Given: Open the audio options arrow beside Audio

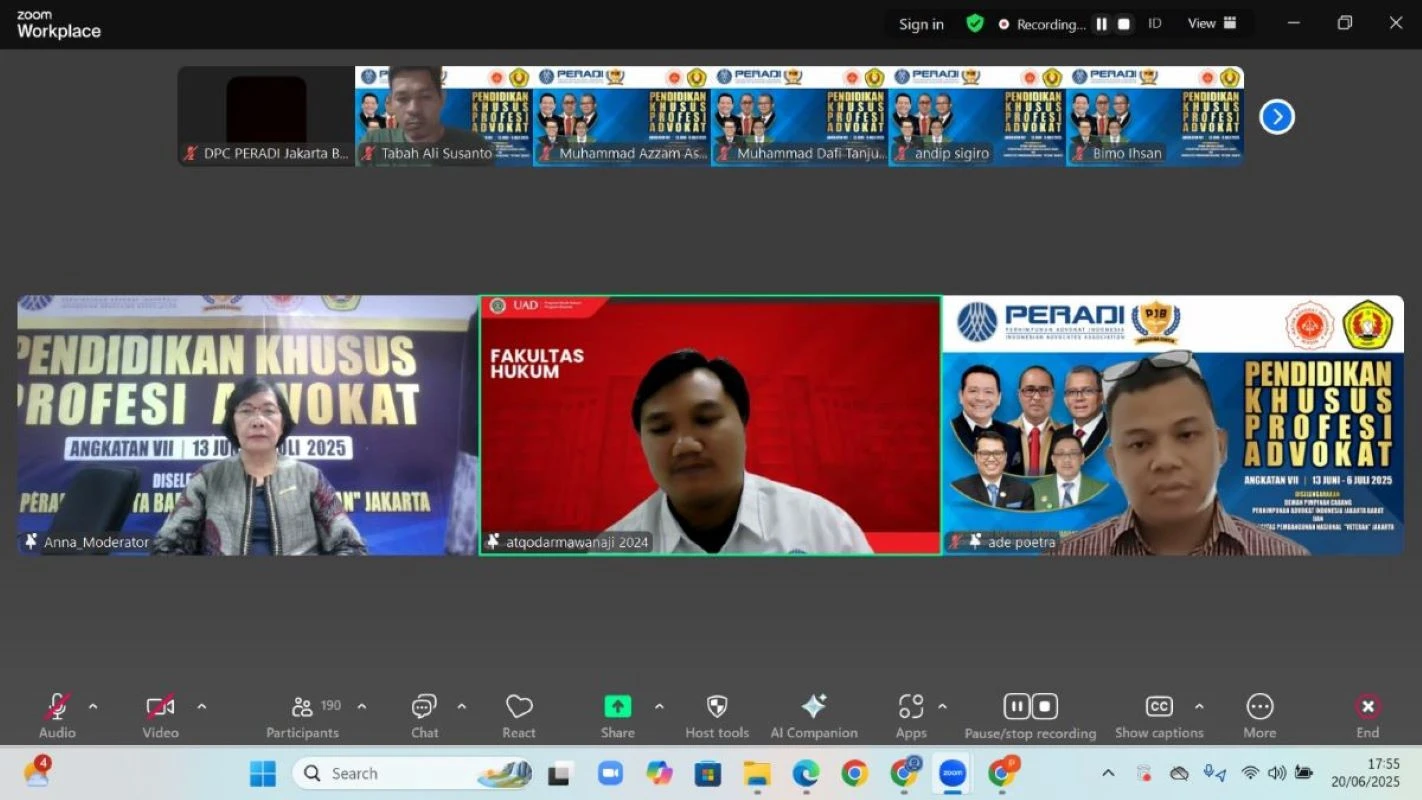Looking at the screenshot, I should click(x=93, y=707).
